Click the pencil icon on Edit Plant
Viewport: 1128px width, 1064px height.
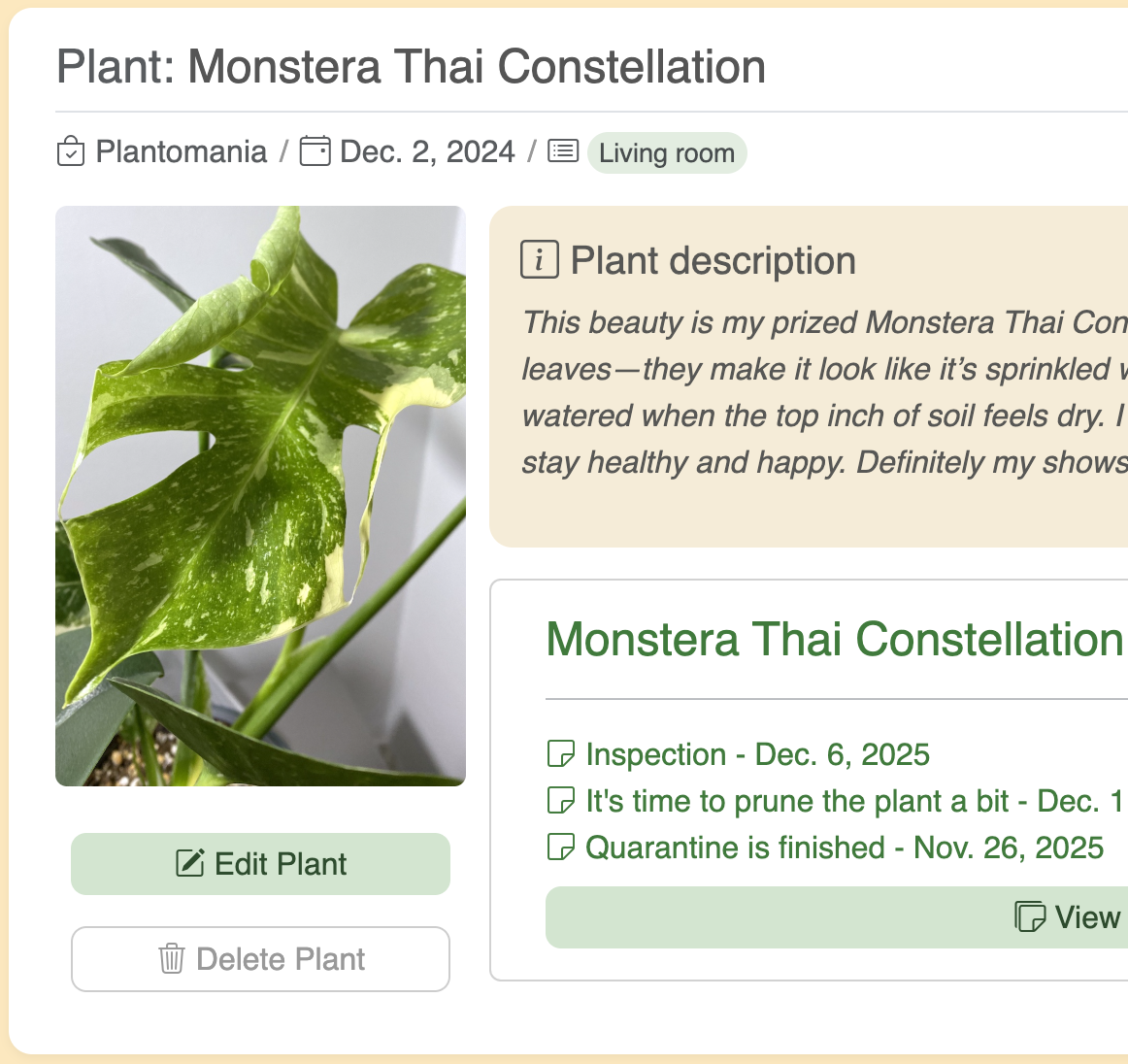pos(189,863)
